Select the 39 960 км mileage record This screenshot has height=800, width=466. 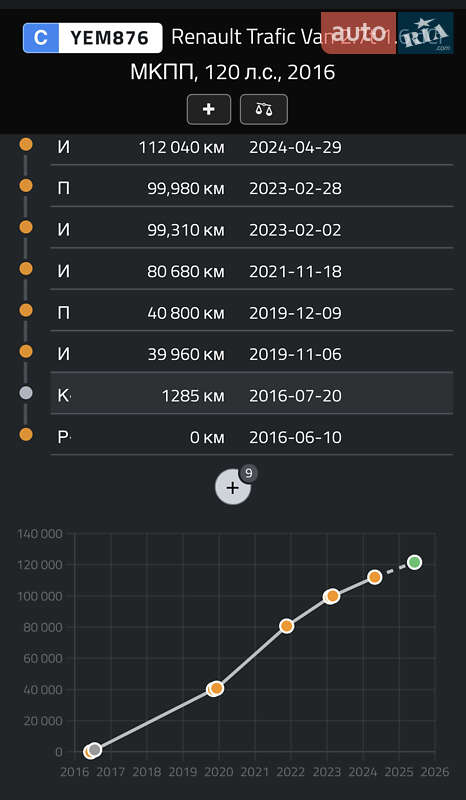(x=252, y=354)
